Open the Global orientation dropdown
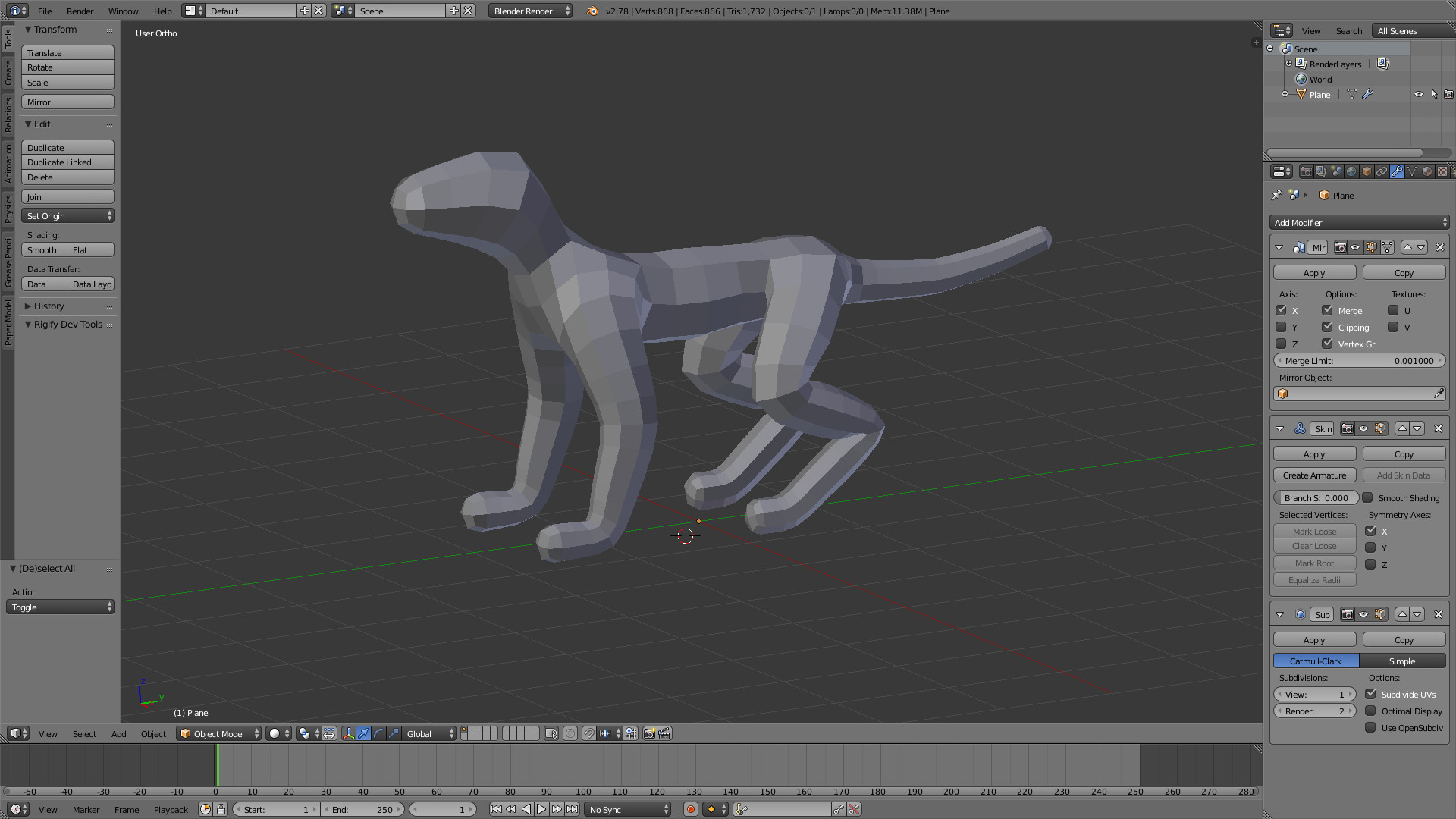 [x=429, y=733]
